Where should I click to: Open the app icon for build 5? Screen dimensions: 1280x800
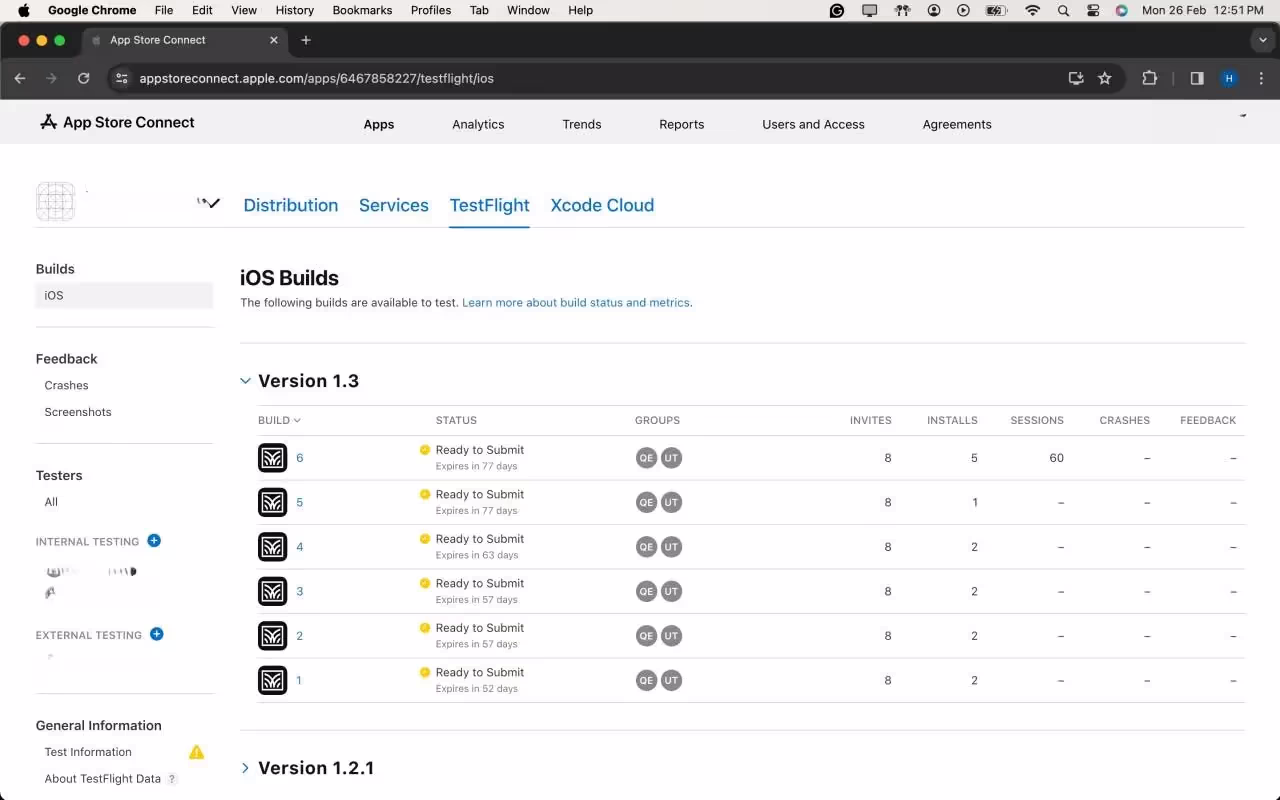[x=272, y=502]
